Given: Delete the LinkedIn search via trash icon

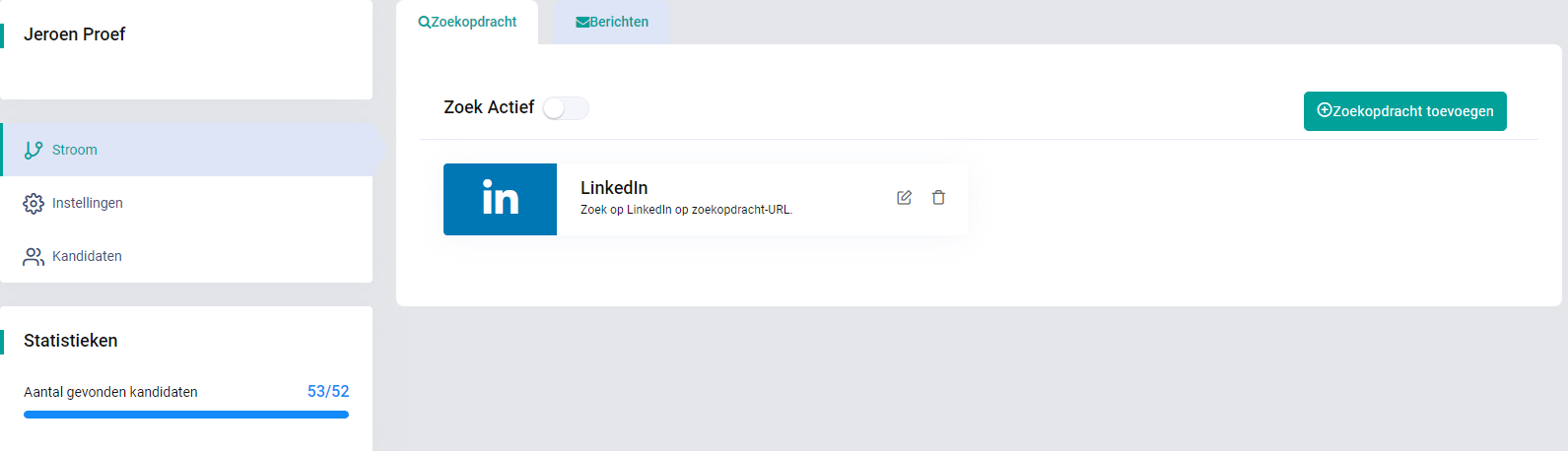Looking at the screenshot, I should (938, 198).
